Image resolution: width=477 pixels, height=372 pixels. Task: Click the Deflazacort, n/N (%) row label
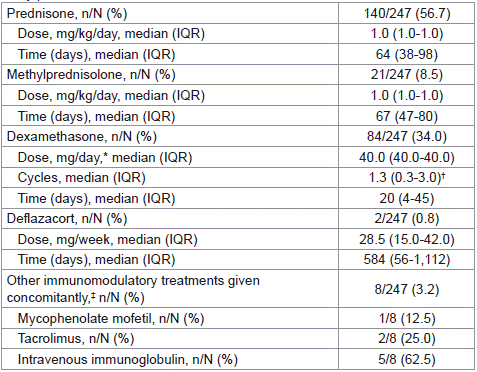67,219
